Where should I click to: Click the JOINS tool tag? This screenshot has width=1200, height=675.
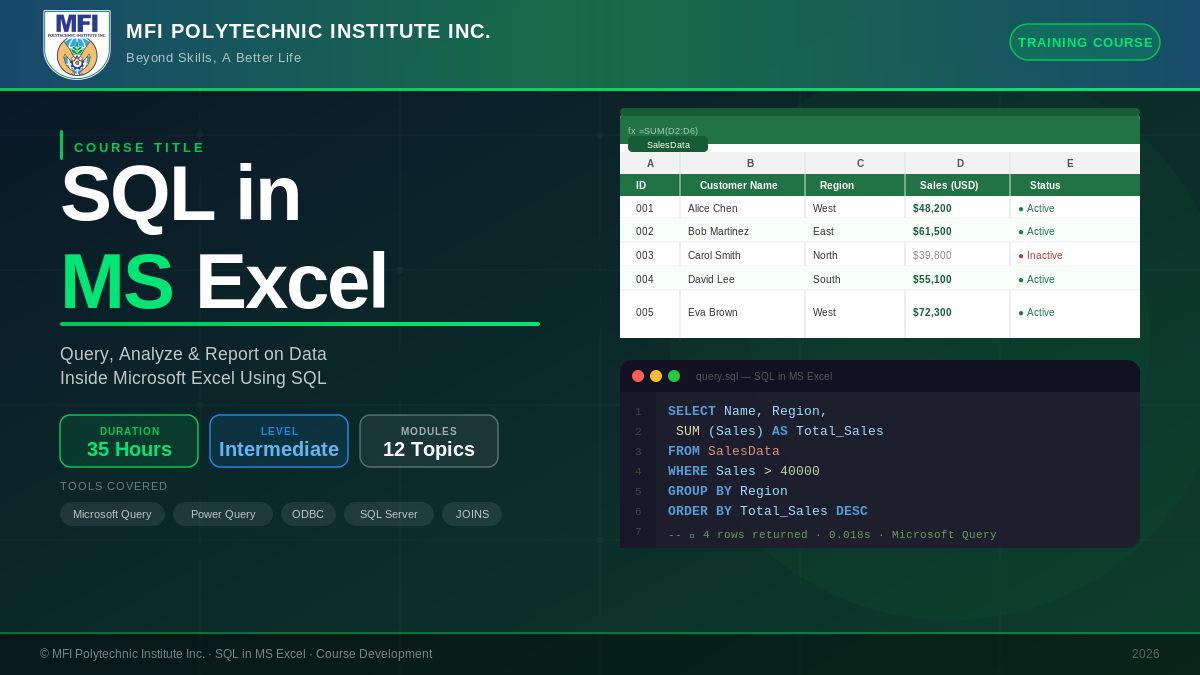pos(472,514)
